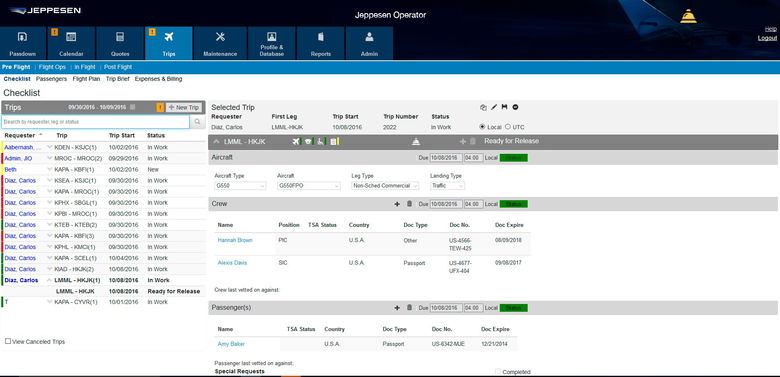Image resolution: width=780 pixels, height=377 pixels.
Task: Expand the KAPA - CYVR(1) trip row
Action: (50, 302)
